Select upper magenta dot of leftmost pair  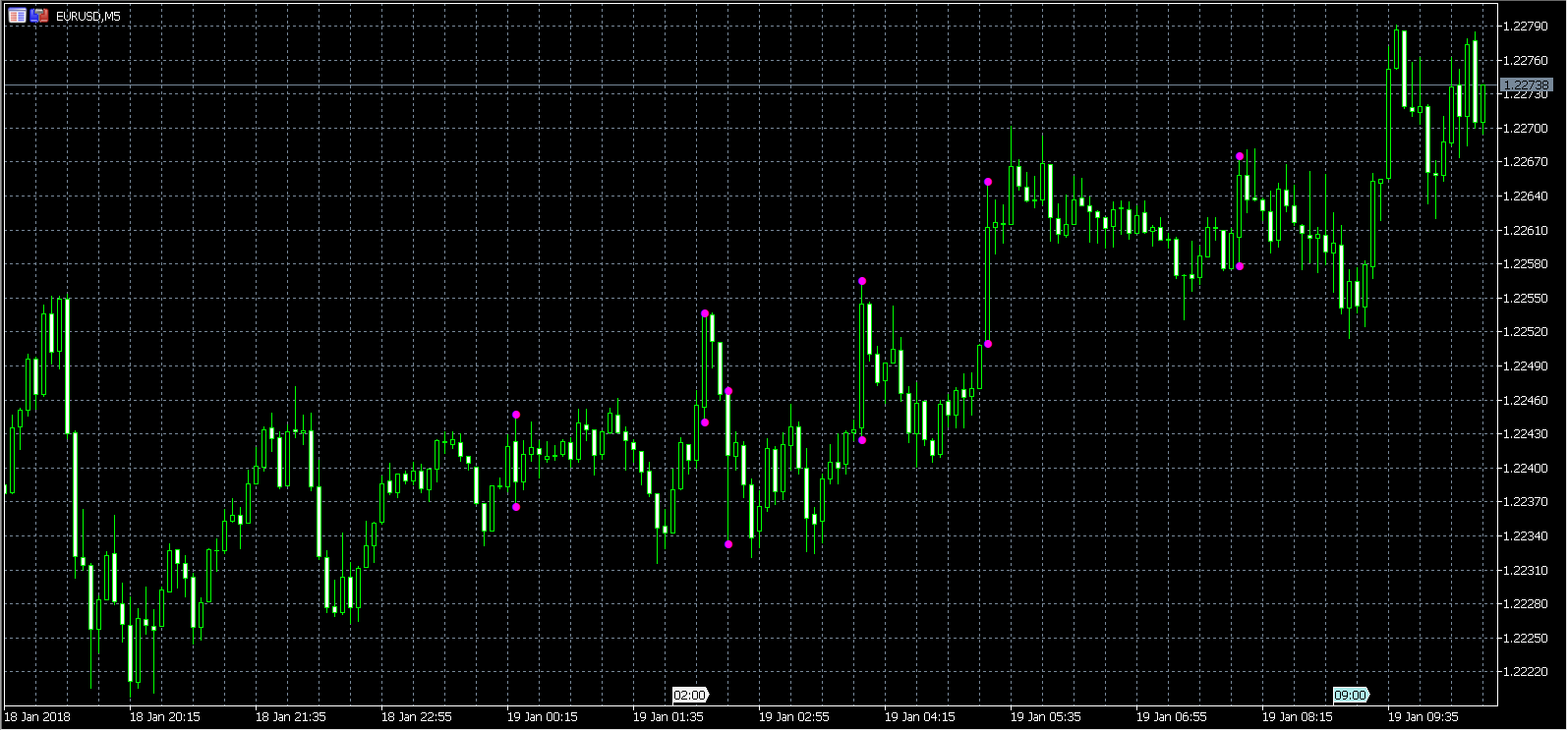point(516,415)
